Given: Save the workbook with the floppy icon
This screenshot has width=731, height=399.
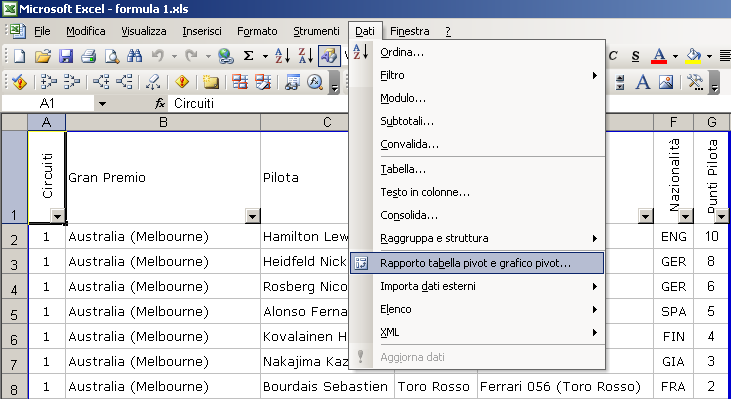Looking at the screenshot, I should point(66,56).
